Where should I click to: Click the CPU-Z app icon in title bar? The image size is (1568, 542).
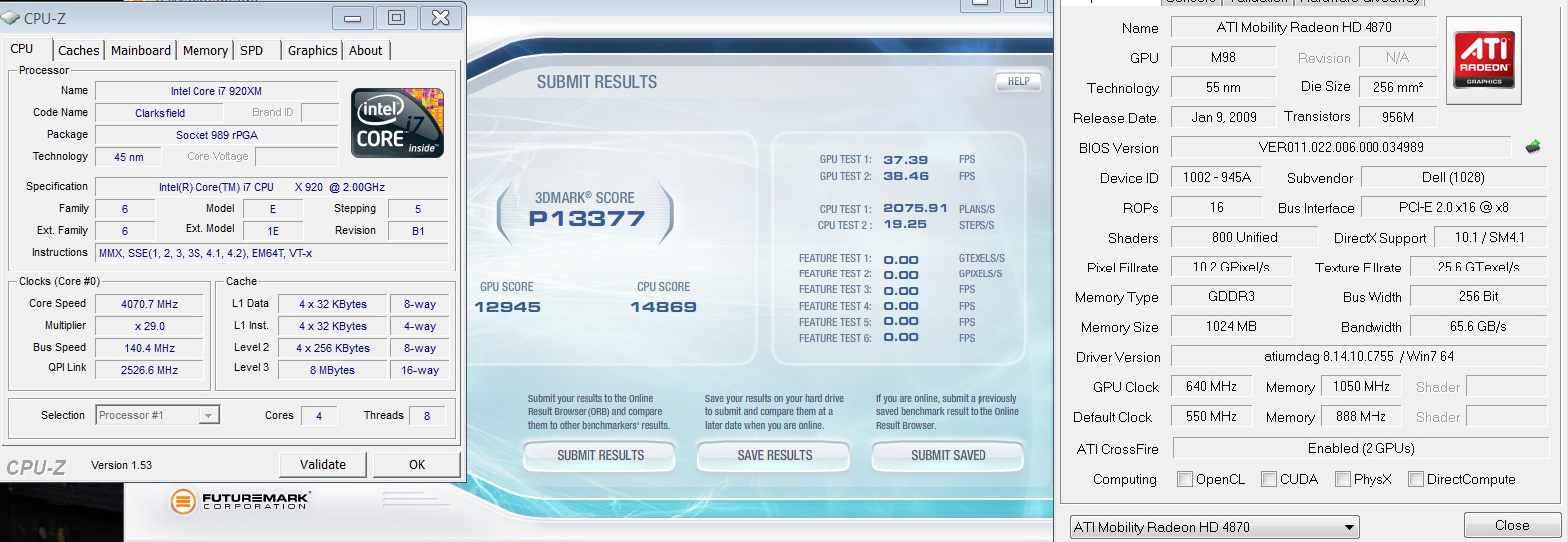[11, 18]
